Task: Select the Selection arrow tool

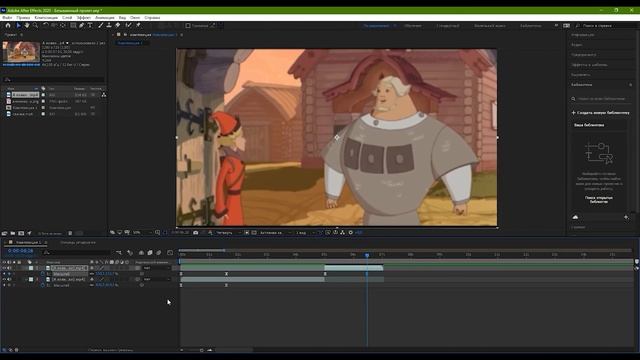Action: pos(18,25)
